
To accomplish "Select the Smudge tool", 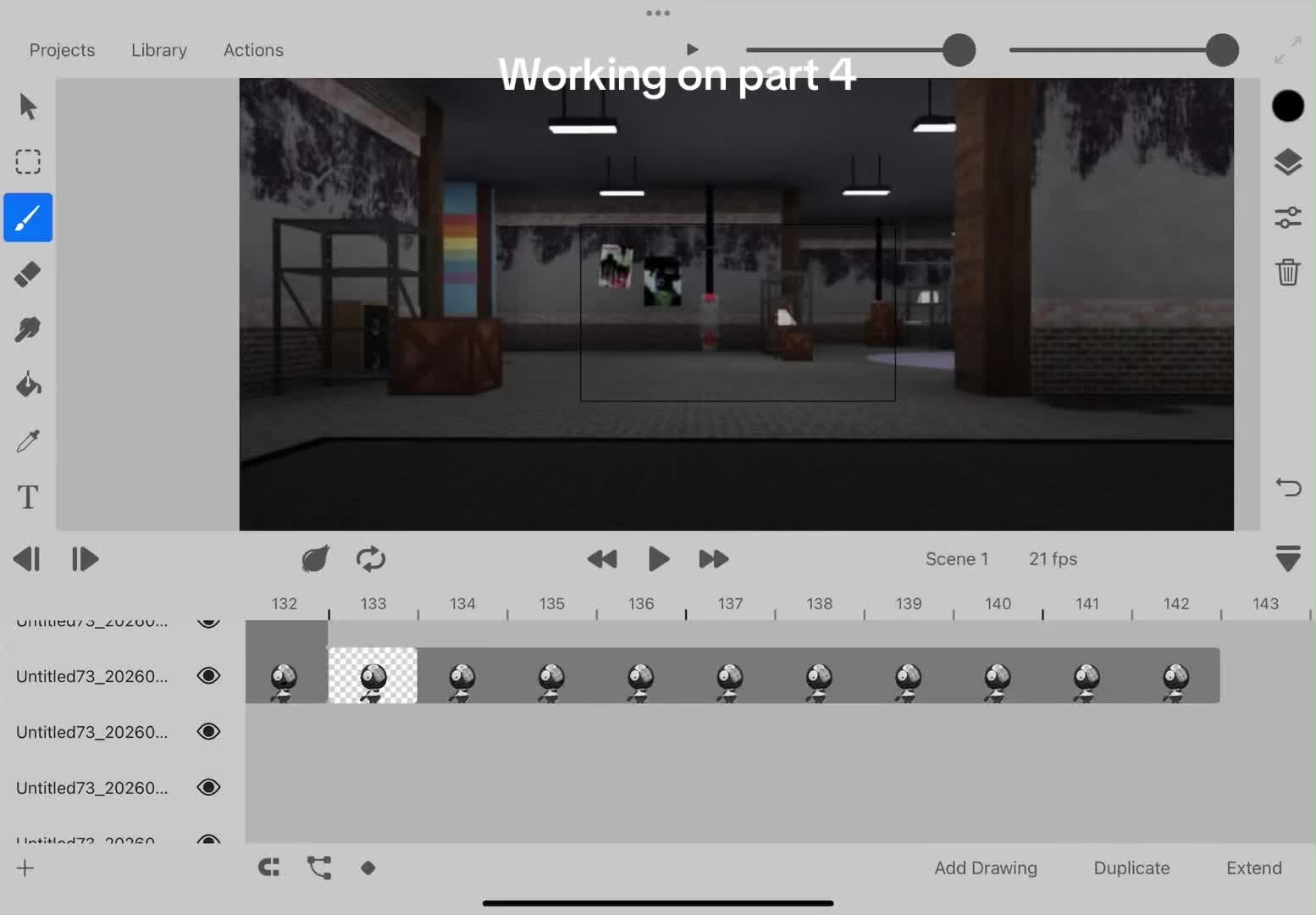I will [28, 330].
